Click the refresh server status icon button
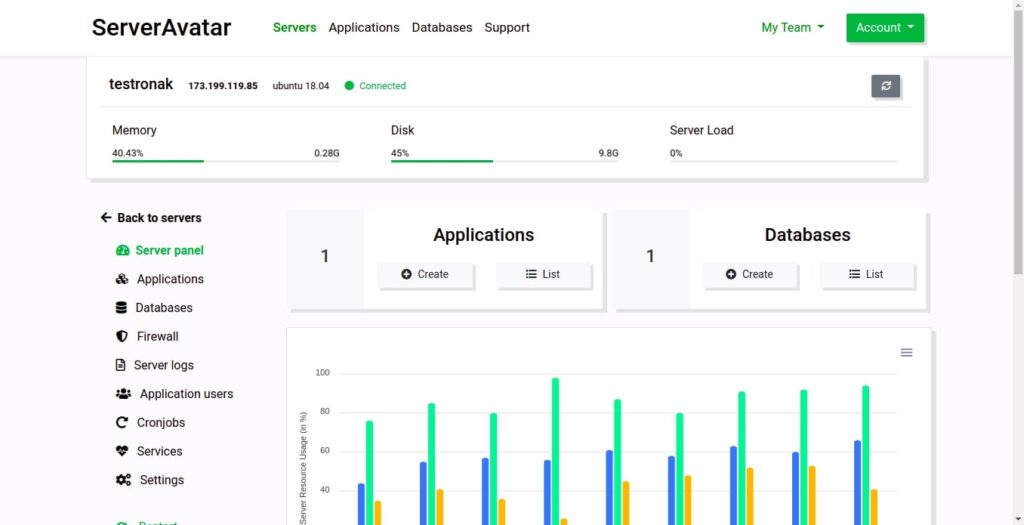 886,86
